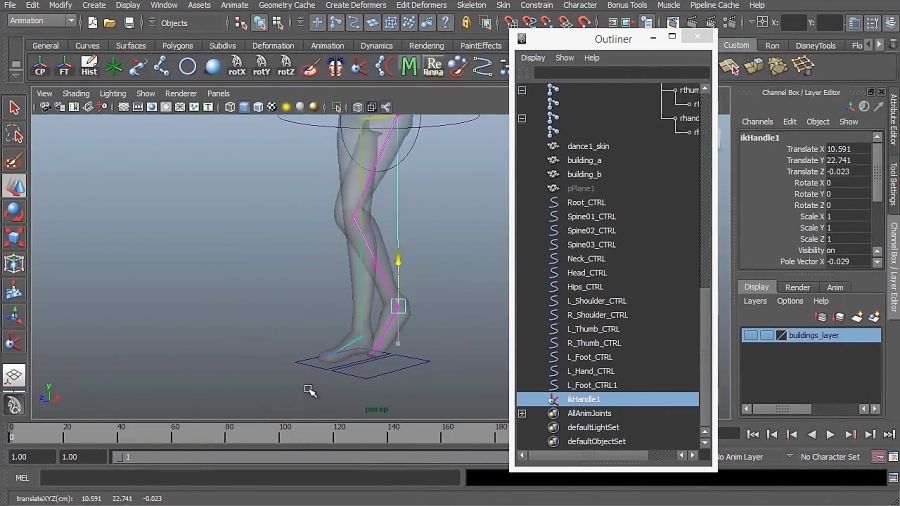Click the play forward button

tap(830, 434)
